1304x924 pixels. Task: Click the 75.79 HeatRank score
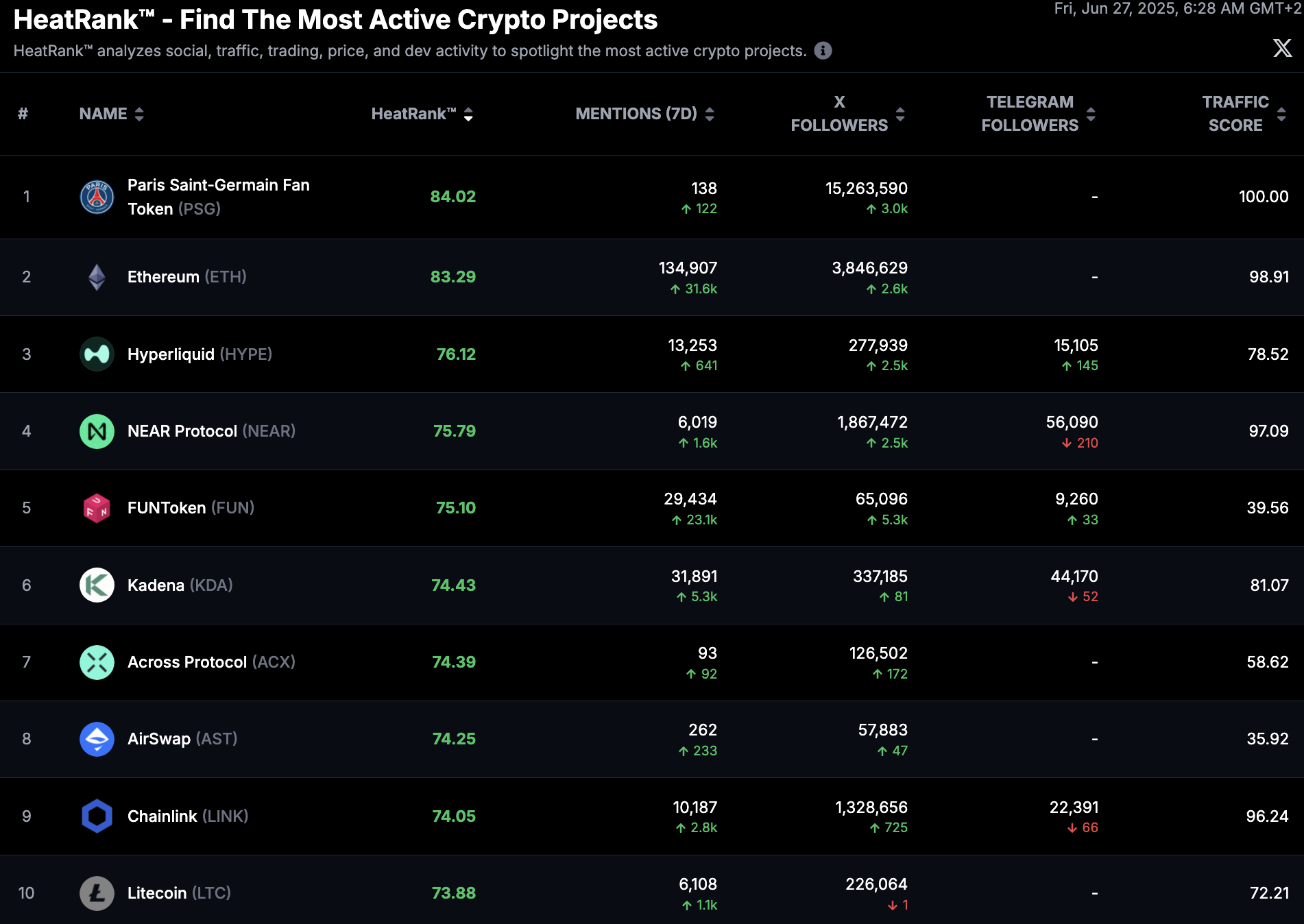coord(454,431)
